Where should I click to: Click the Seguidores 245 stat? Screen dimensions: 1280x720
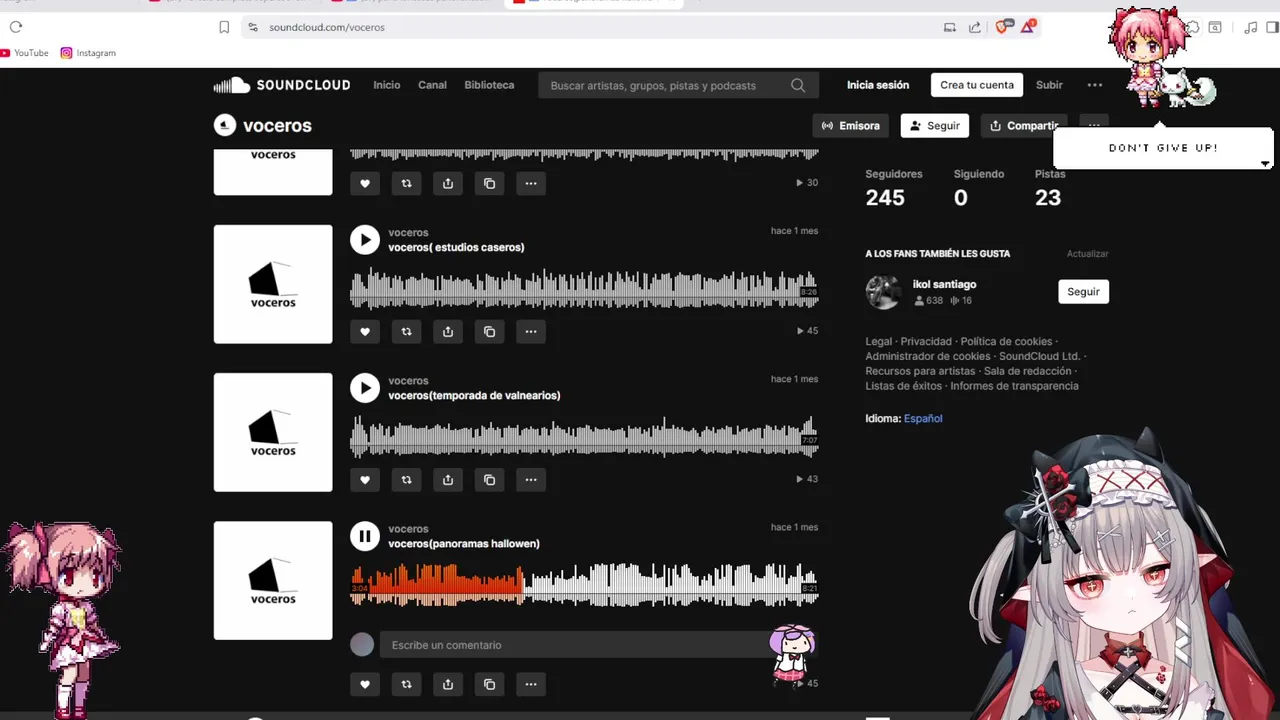coord(893,188)
